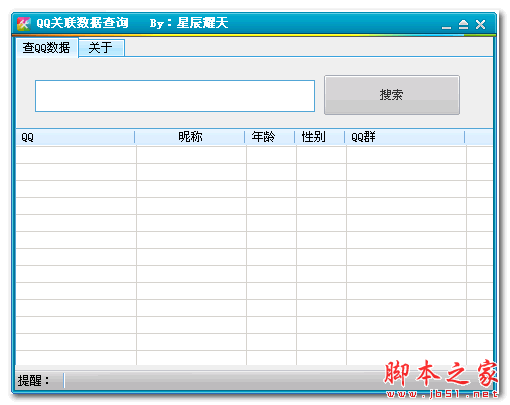
Task: Click the title text QQ关联数据查询
Action: point(82,23)
